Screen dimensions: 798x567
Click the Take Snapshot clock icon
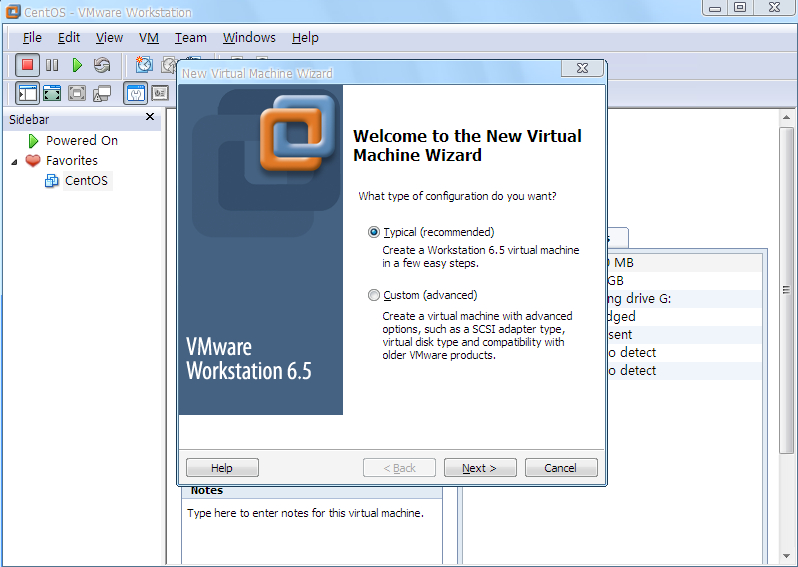click(x=144, y=65)
